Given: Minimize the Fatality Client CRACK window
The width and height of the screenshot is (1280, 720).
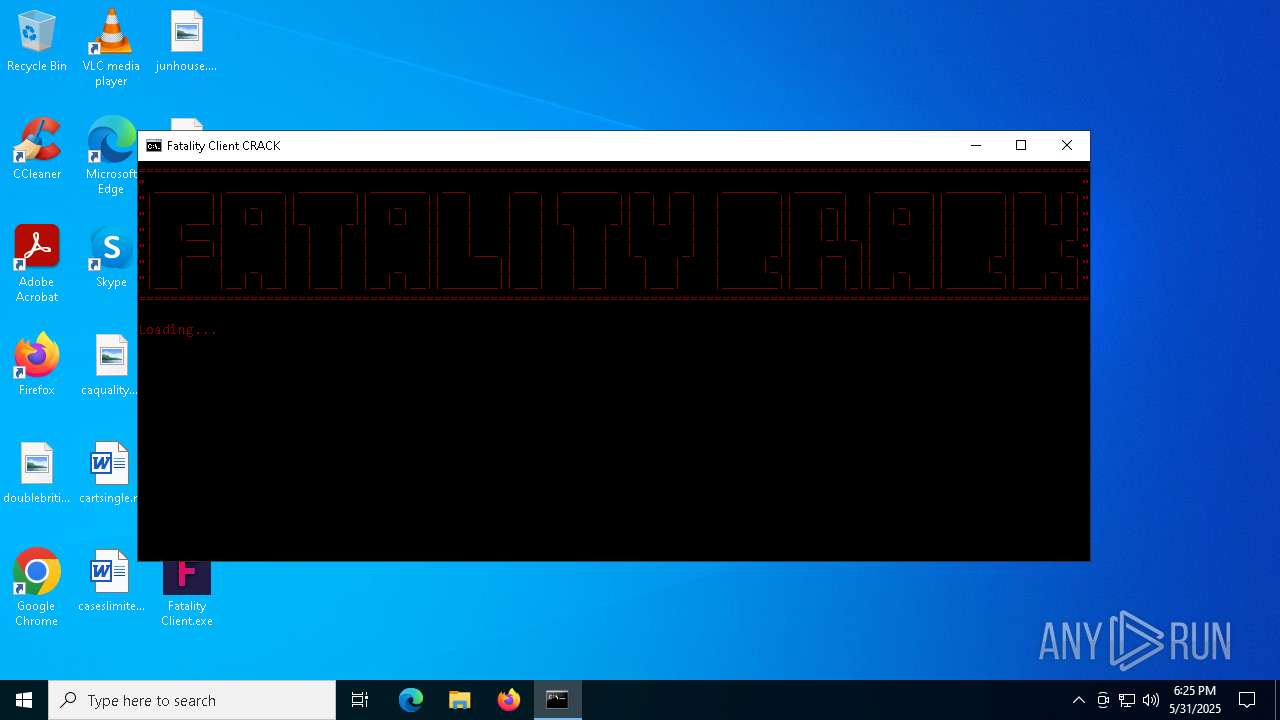Looking at the screenshot, I should click(x=976, y=146).
